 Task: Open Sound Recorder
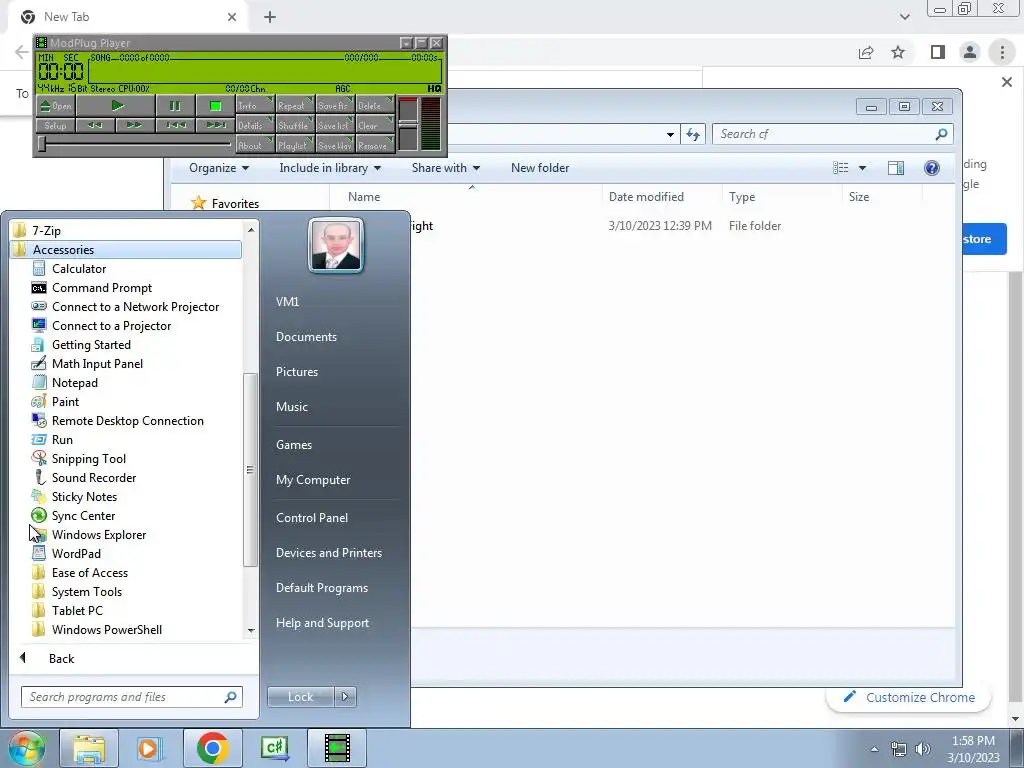(94, 477)
